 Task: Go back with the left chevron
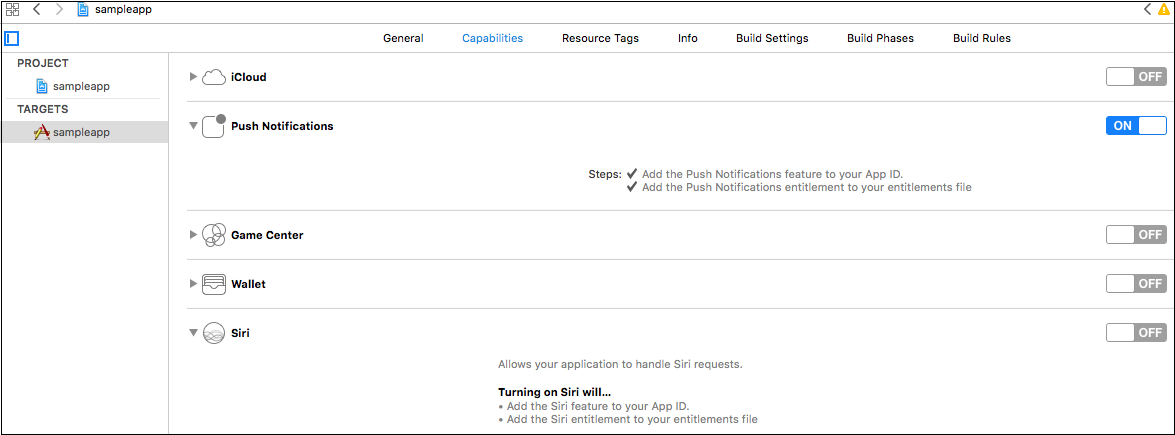click(x=37, y=10)
